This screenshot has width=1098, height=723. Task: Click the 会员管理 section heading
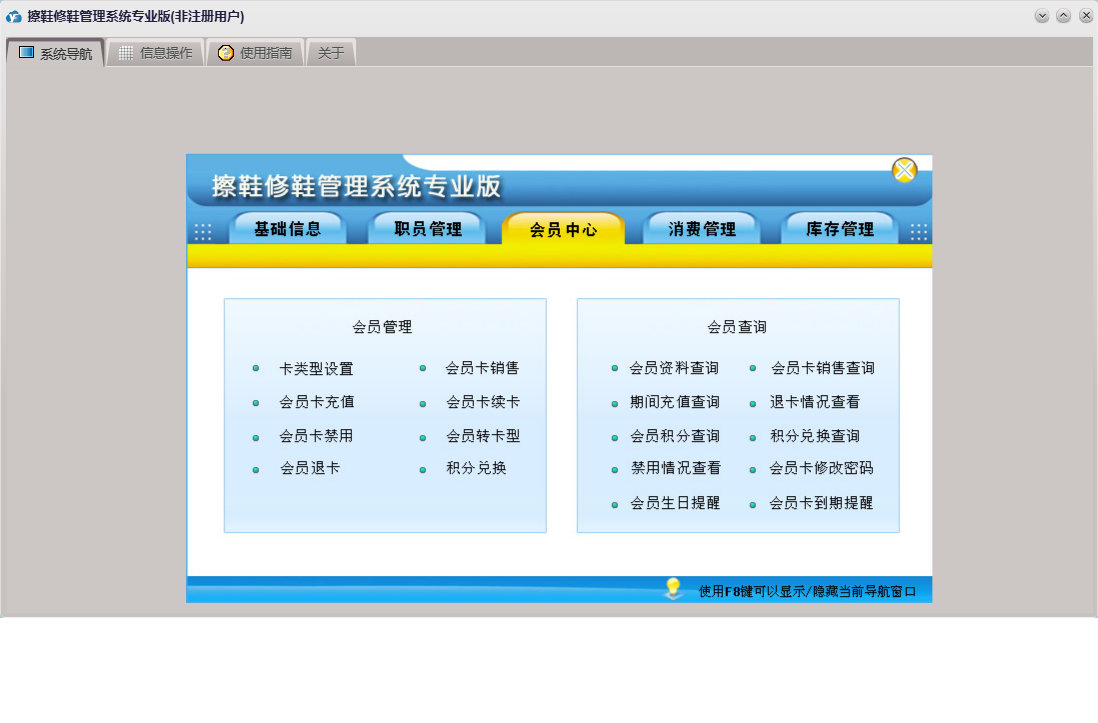pos(382,327)
